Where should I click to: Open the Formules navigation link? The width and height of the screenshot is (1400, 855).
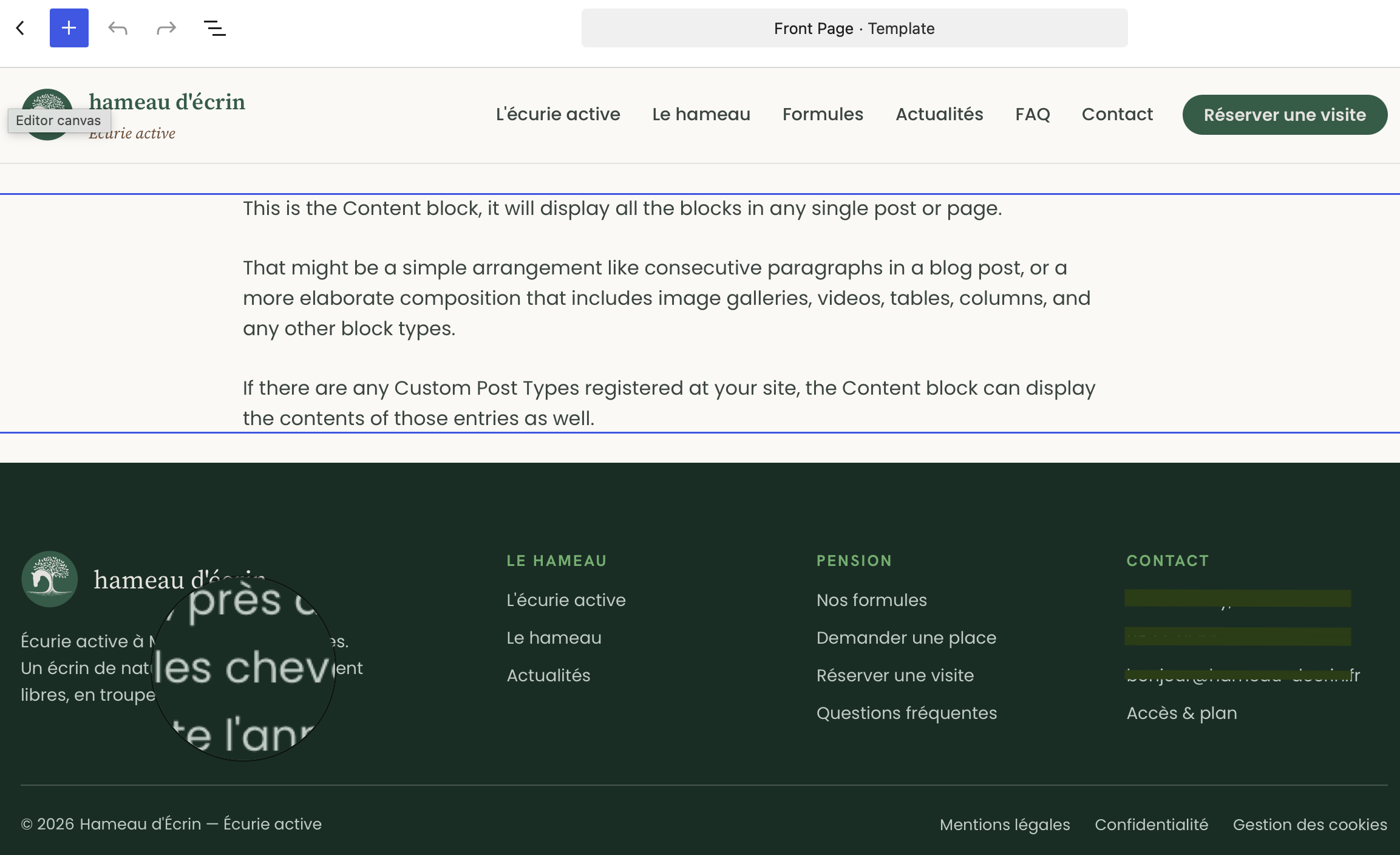coord(823,114)
